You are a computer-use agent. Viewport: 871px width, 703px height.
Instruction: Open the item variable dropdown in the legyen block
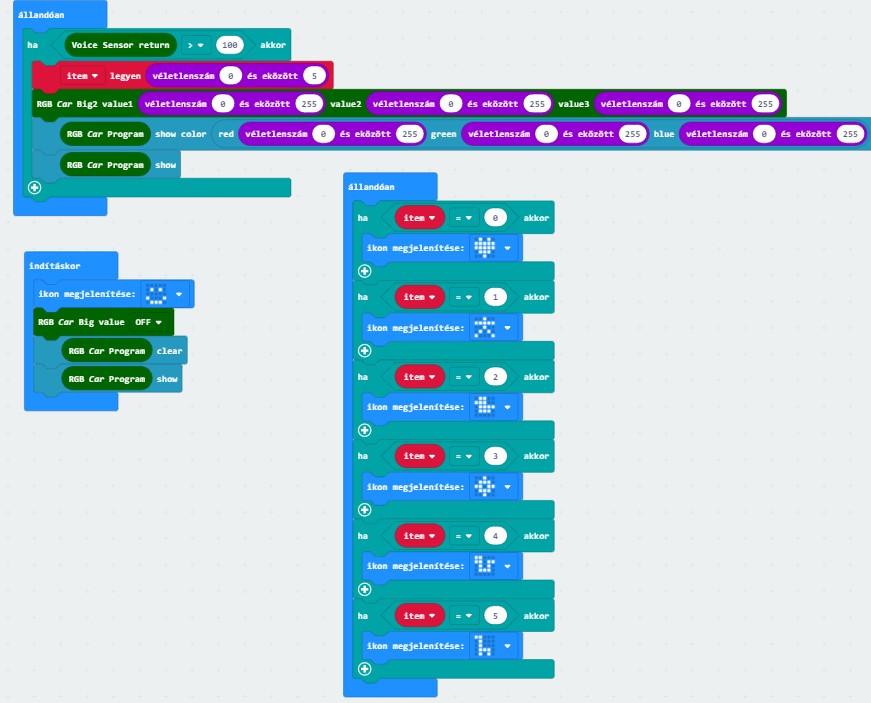(83, 76)
